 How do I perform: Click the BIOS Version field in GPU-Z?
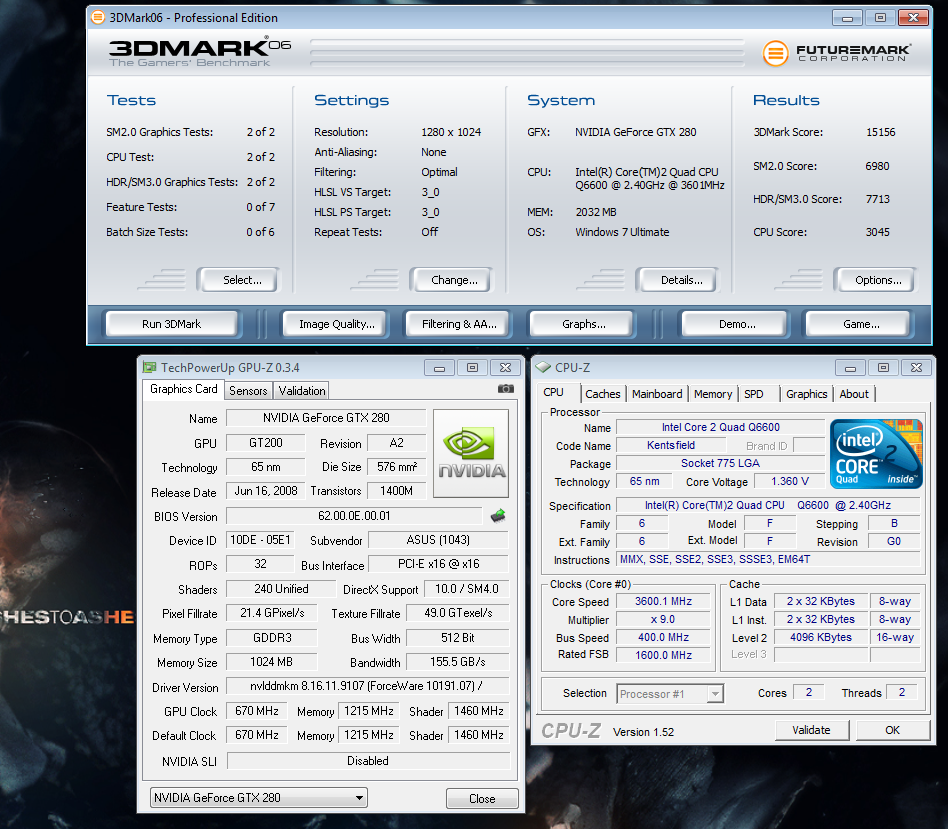tap(354, 516)
